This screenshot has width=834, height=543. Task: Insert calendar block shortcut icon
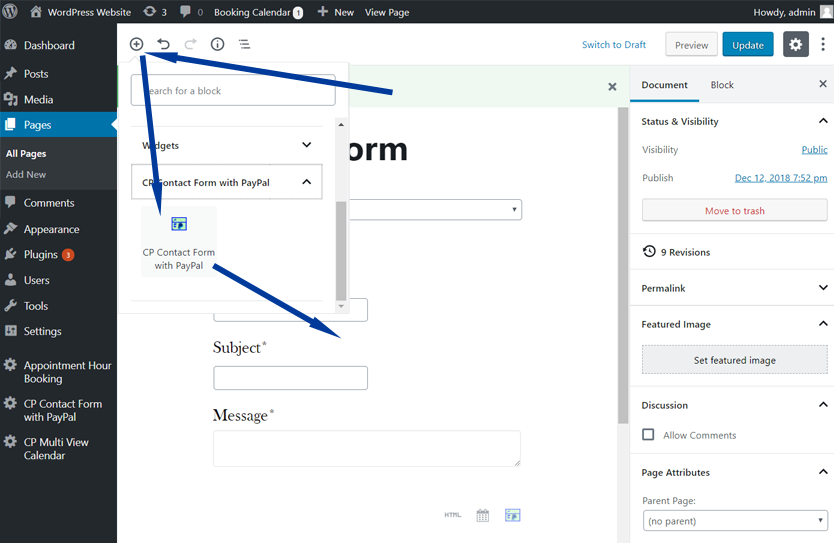[482, 515]
